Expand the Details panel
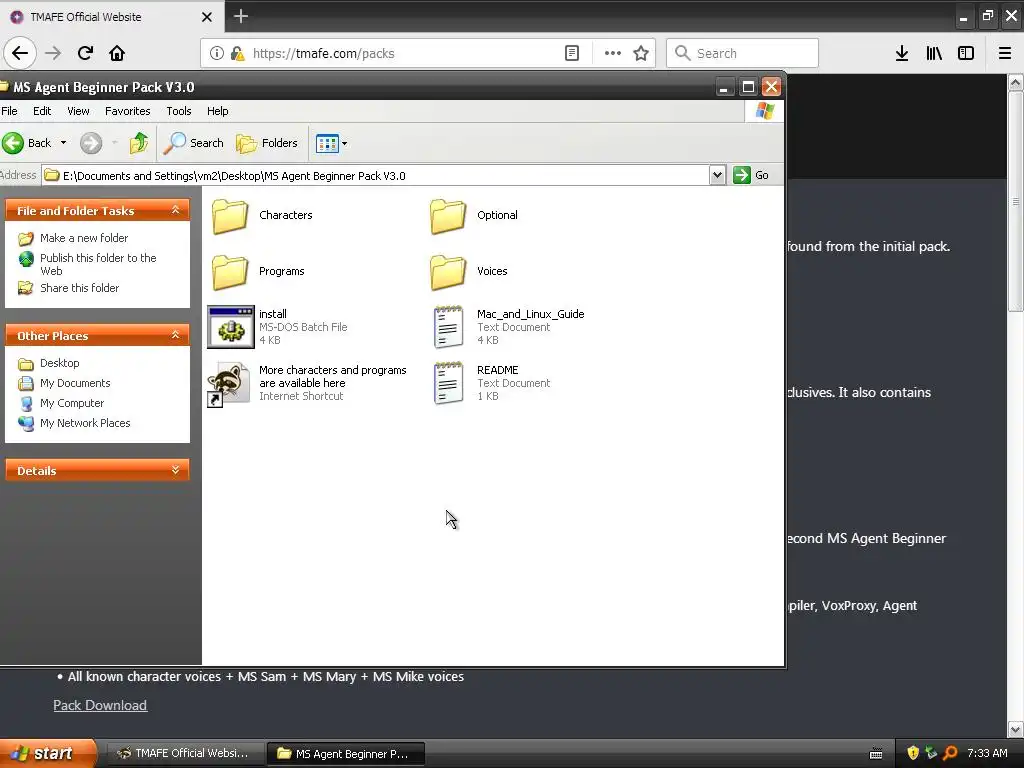Viewport: 1024px width, 768px height. [175, 470]
